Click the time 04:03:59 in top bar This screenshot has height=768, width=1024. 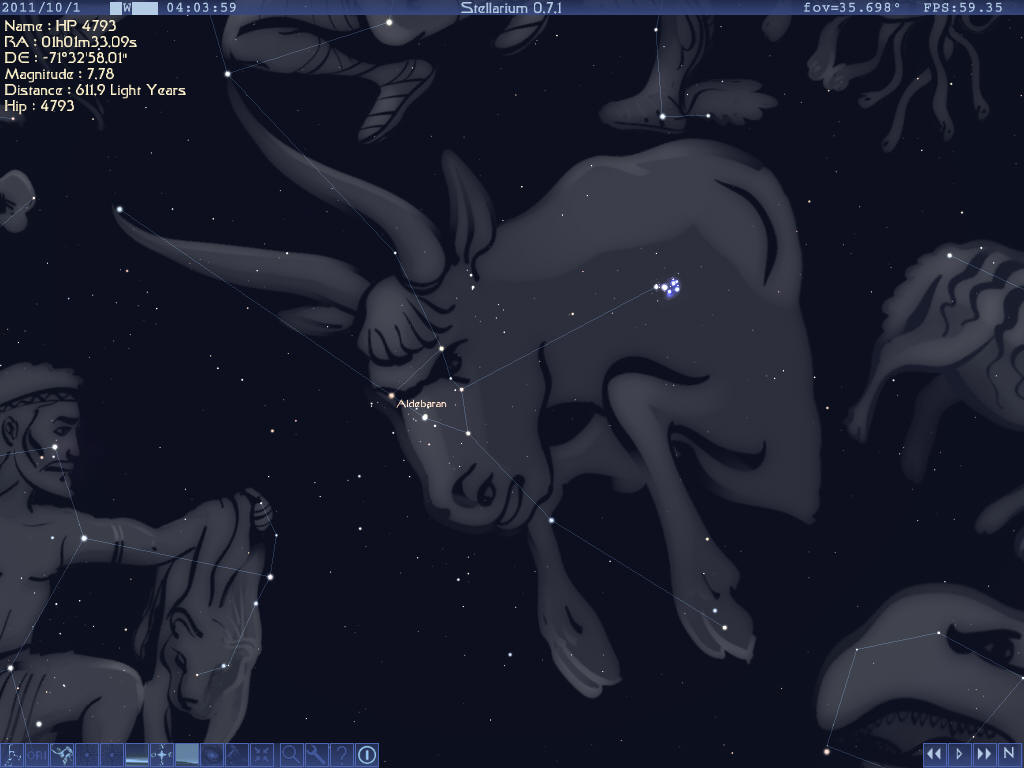(202, 8)
